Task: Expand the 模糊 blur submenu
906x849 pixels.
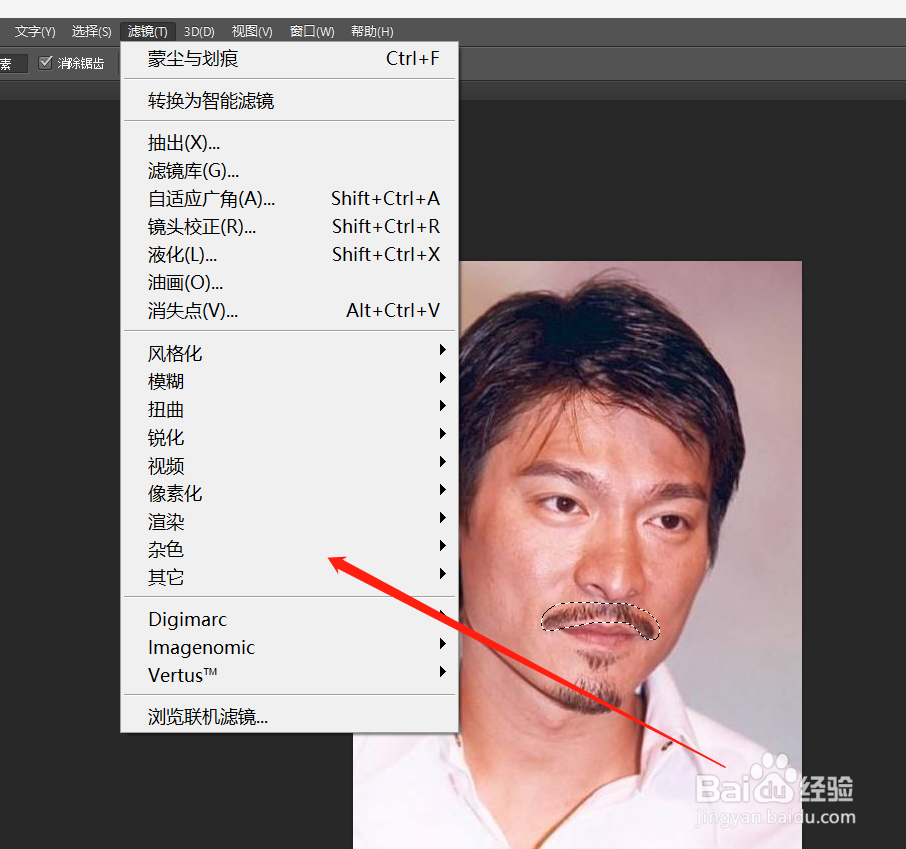Action: tap(289, 381)
